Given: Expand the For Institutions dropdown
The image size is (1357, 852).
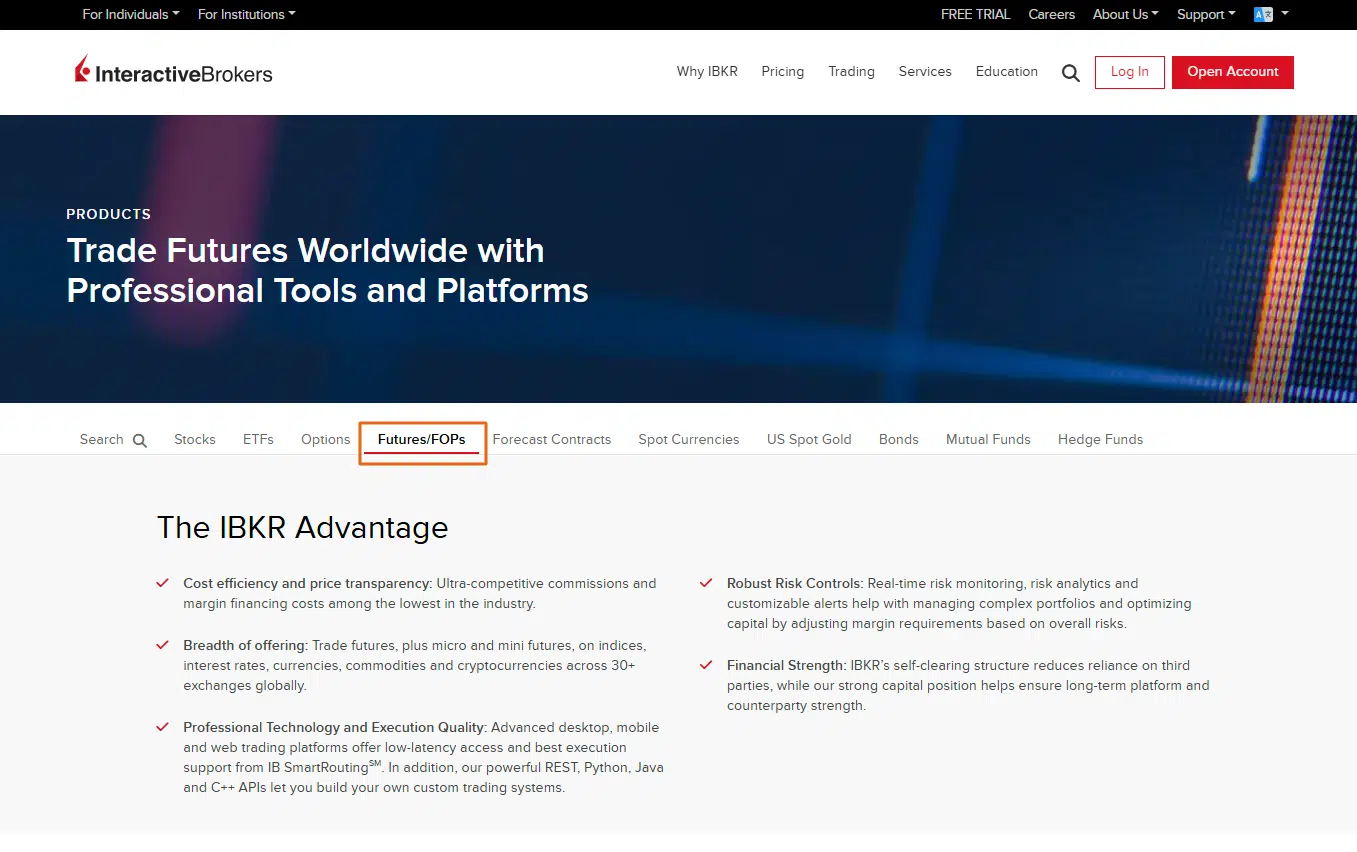Looking at the screenshot, I should [246, 14].
